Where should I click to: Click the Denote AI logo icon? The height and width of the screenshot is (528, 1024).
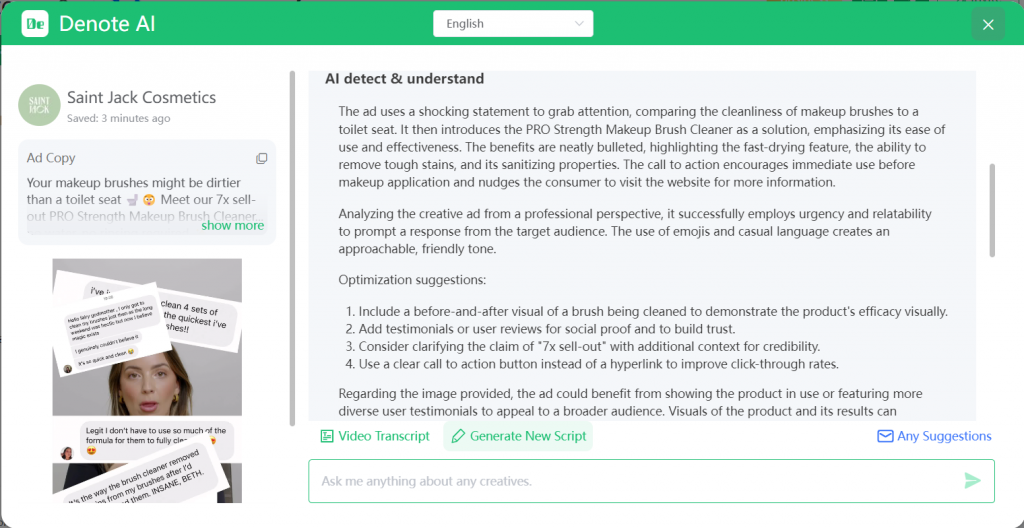(x=35, y=23)
